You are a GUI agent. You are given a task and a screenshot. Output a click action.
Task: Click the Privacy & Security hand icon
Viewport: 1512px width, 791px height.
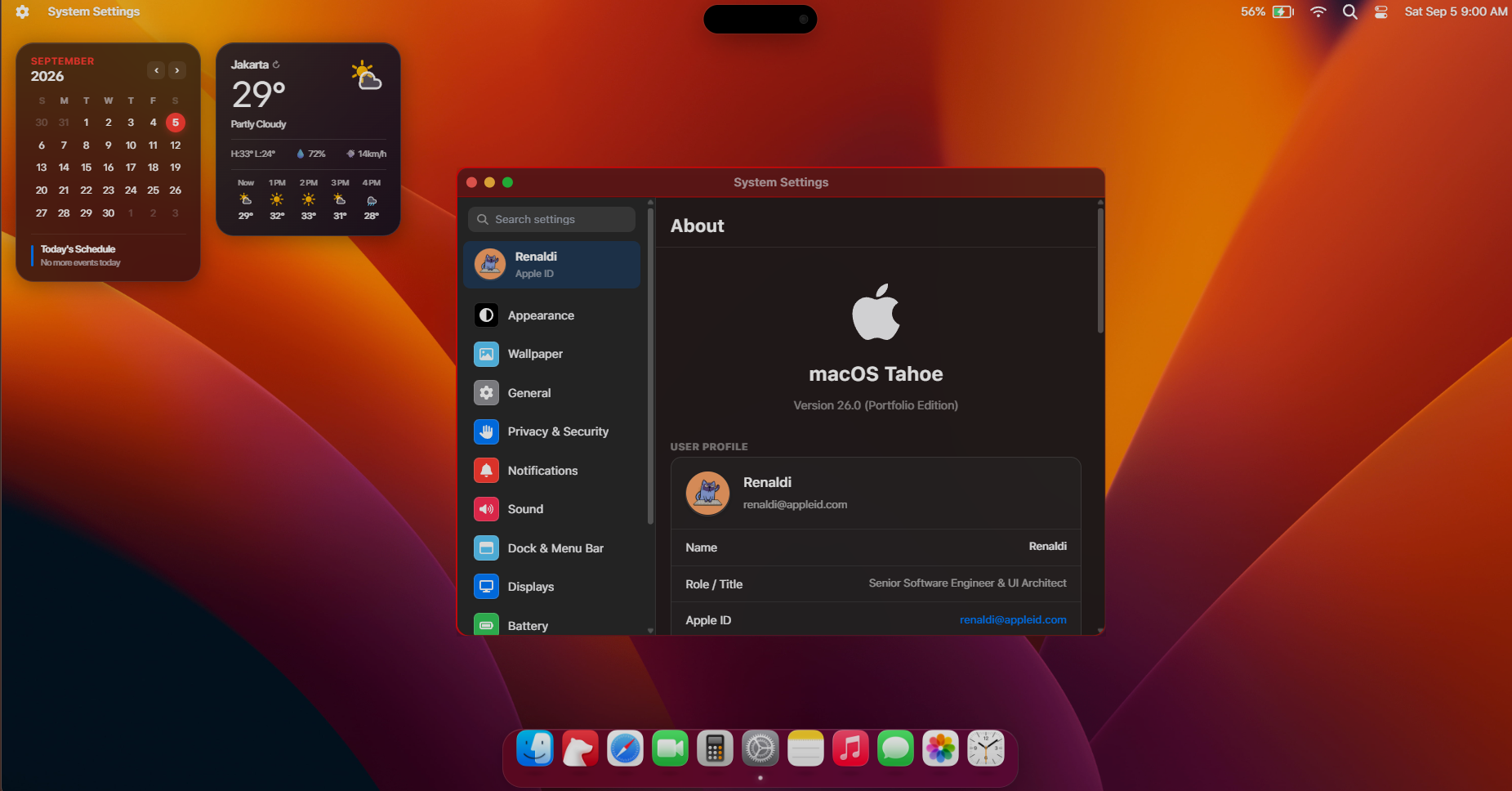pyautogui.click(x=486, y=431)
